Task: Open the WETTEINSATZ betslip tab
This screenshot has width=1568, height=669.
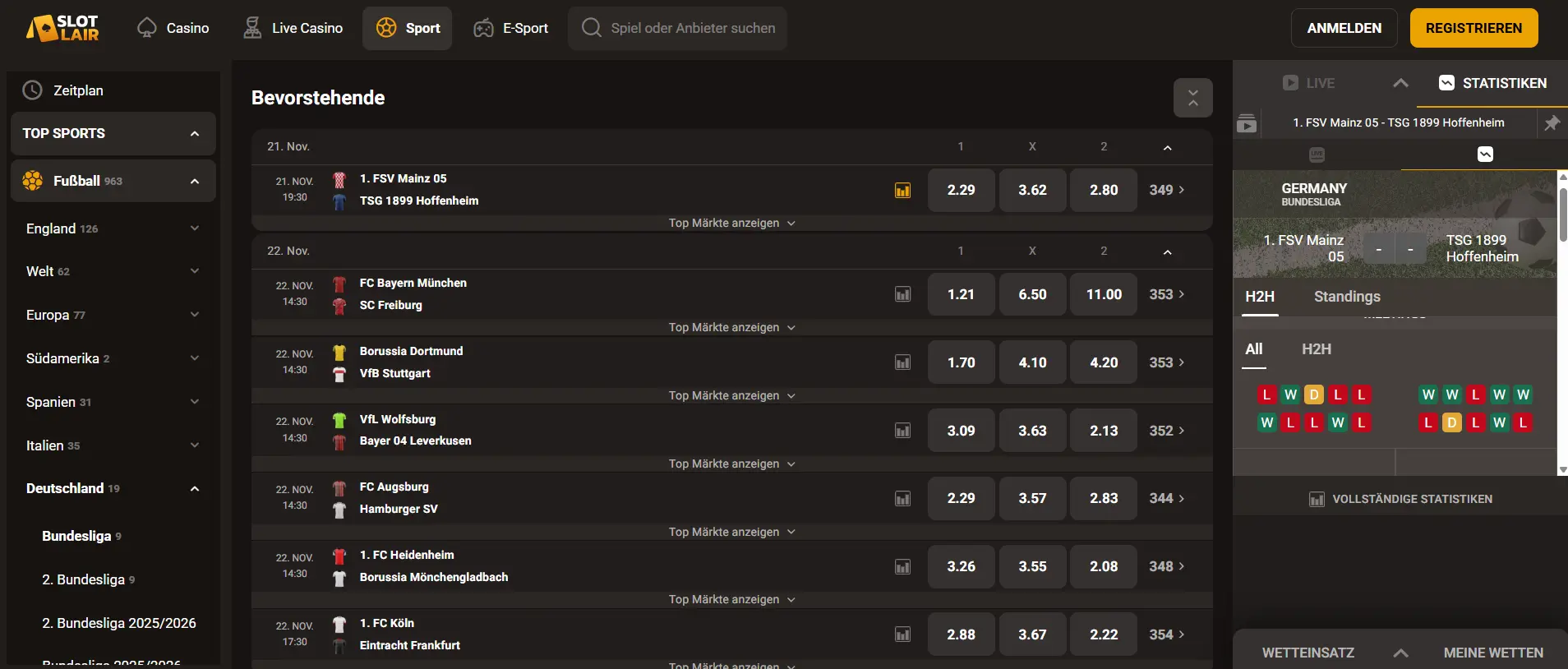Action: (x=1308, y=653)
